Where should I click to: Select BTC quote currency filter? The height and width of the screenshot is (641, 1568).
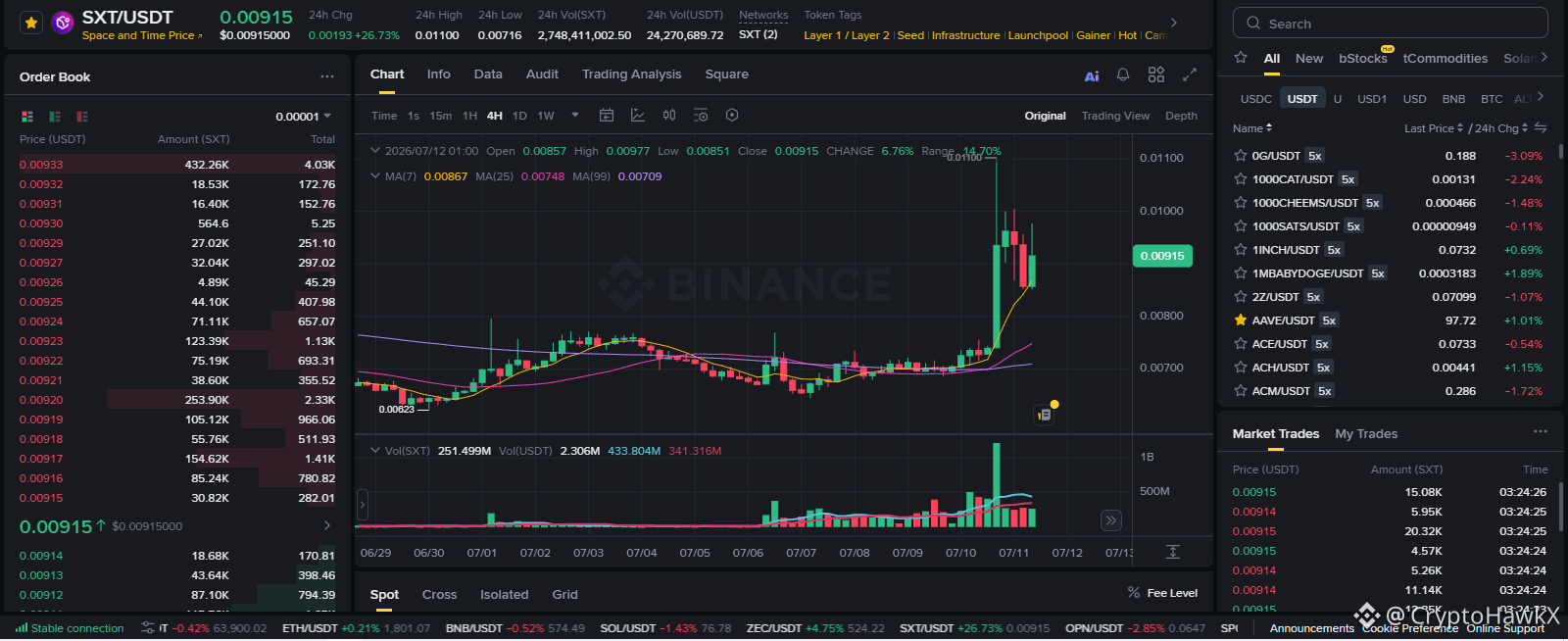[x=1492, y=99]
